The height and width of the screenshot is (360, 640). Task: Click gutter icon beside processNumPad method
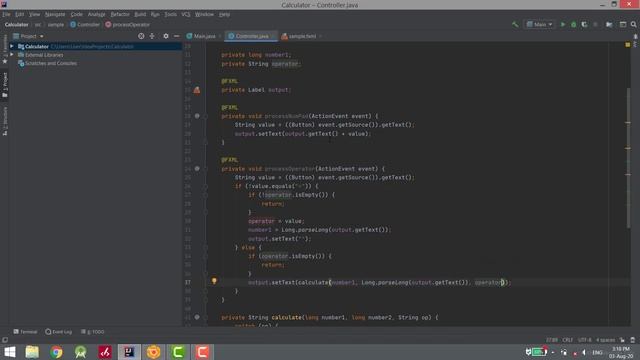(x=197, y=116)
